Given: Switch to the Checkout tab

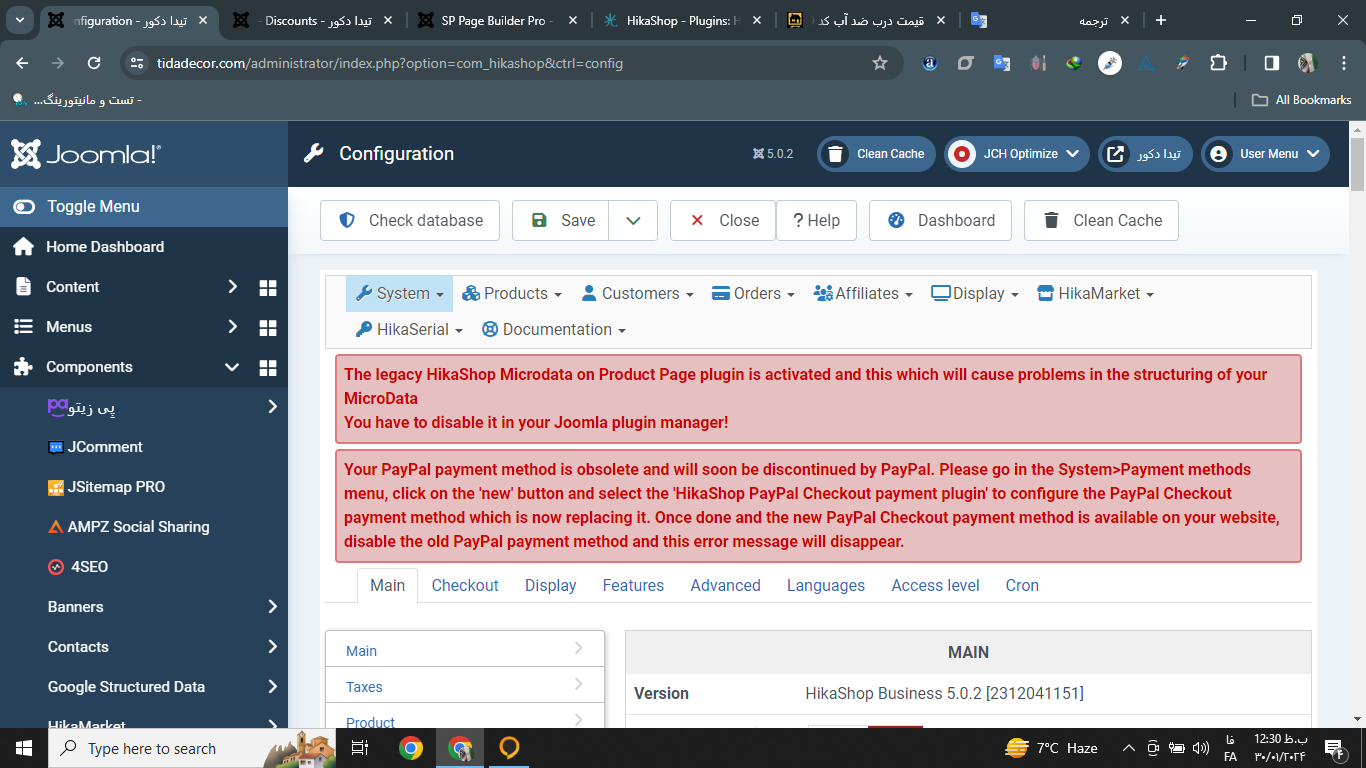Looking at the screenshot, I should tap(465, 586).
